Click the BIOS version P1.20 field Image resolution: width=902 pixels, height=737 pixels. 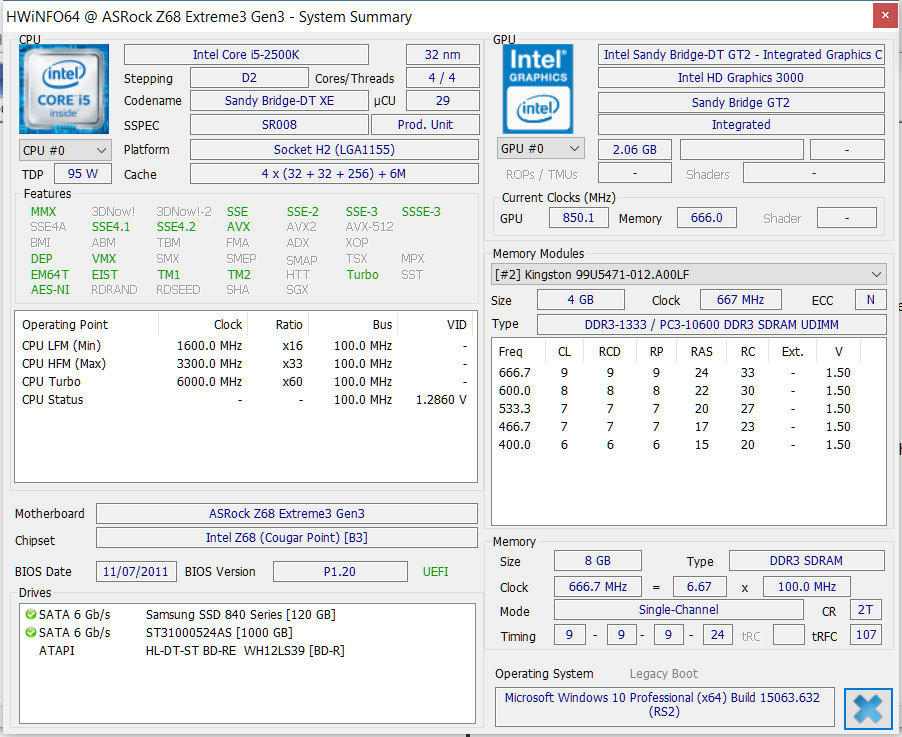pyautogui.click(x=340, y=572)
